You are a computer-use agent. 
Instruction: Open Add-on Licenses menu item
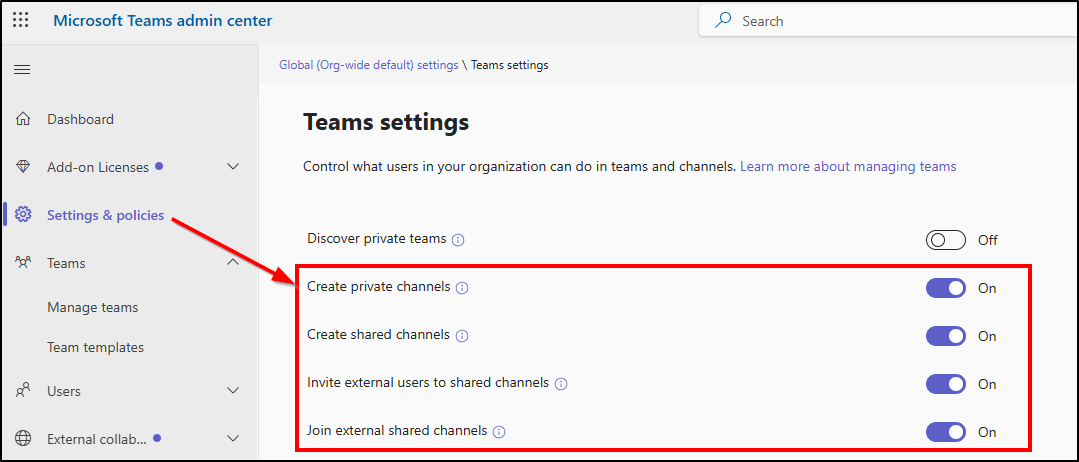[98, 167]
